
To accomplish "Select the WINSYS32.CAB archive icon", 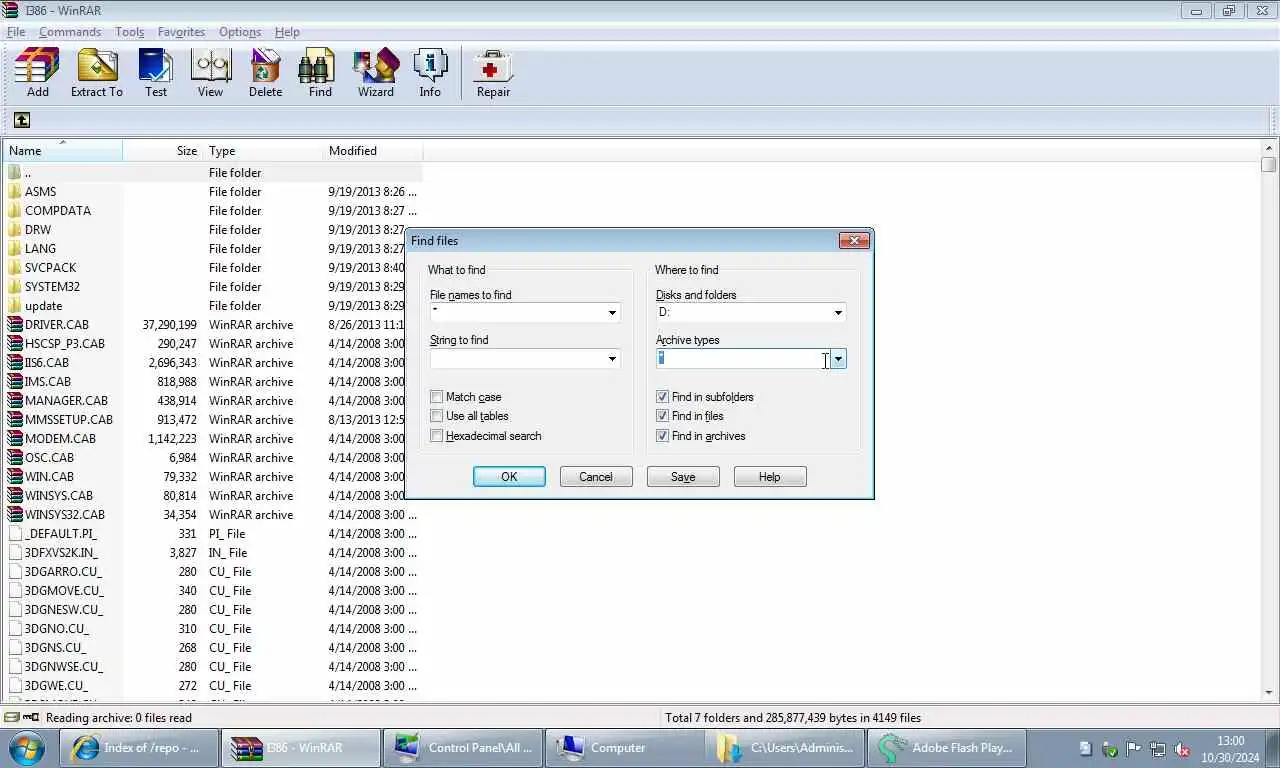I will pyautogui.click(x=14, y=514).
